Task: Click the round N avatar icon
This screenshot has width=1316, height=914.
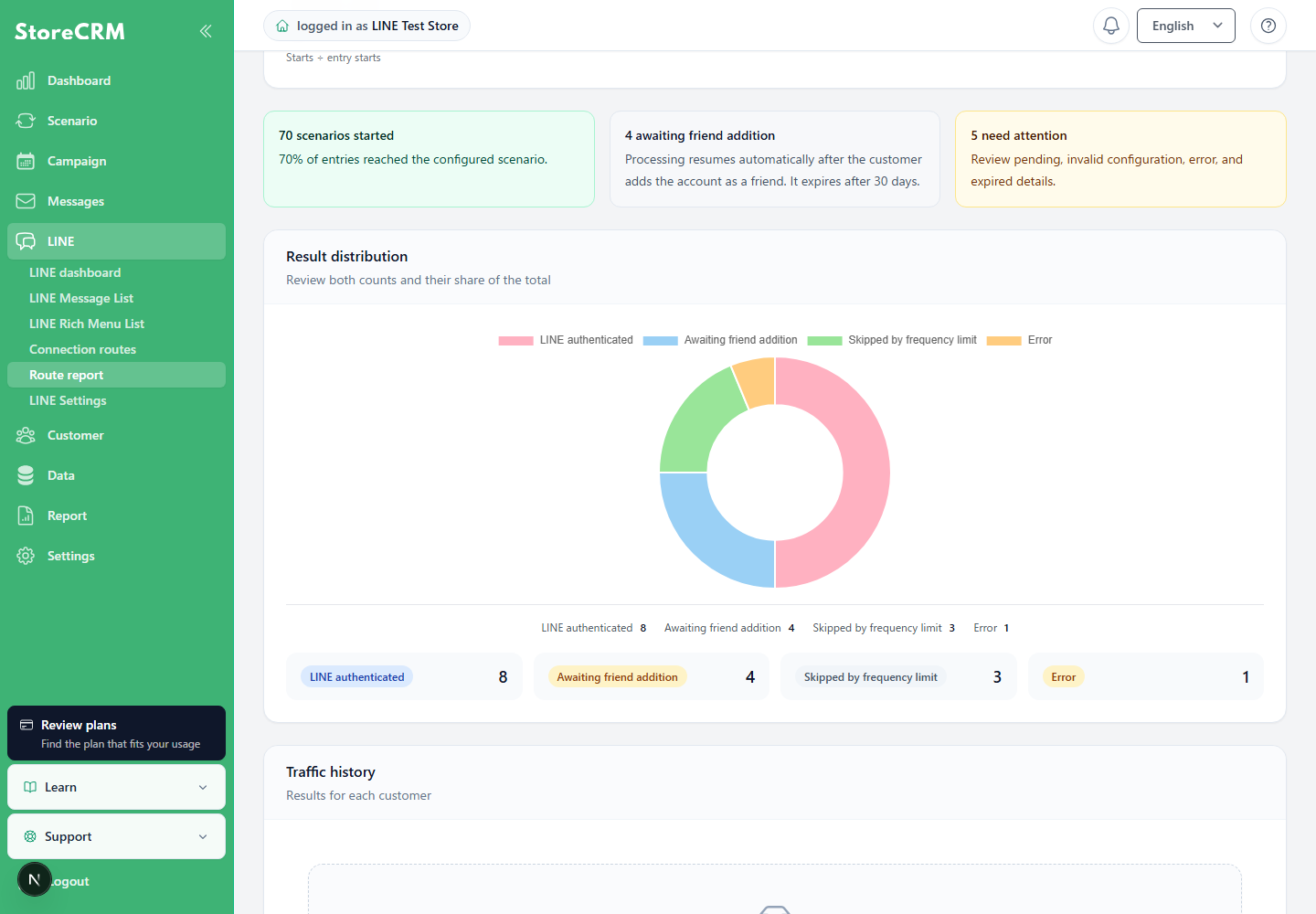Action: [x=35, y=879]
